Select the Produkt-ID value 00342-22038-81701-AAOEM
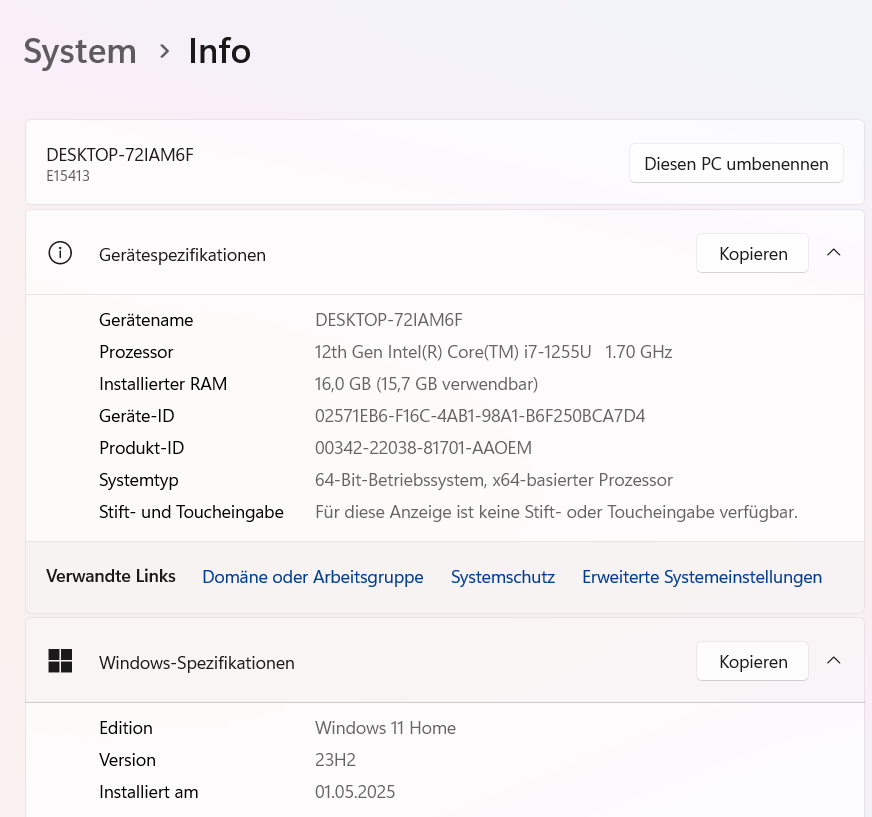Screen dimensions: 872x817 [x=423, y=448]
